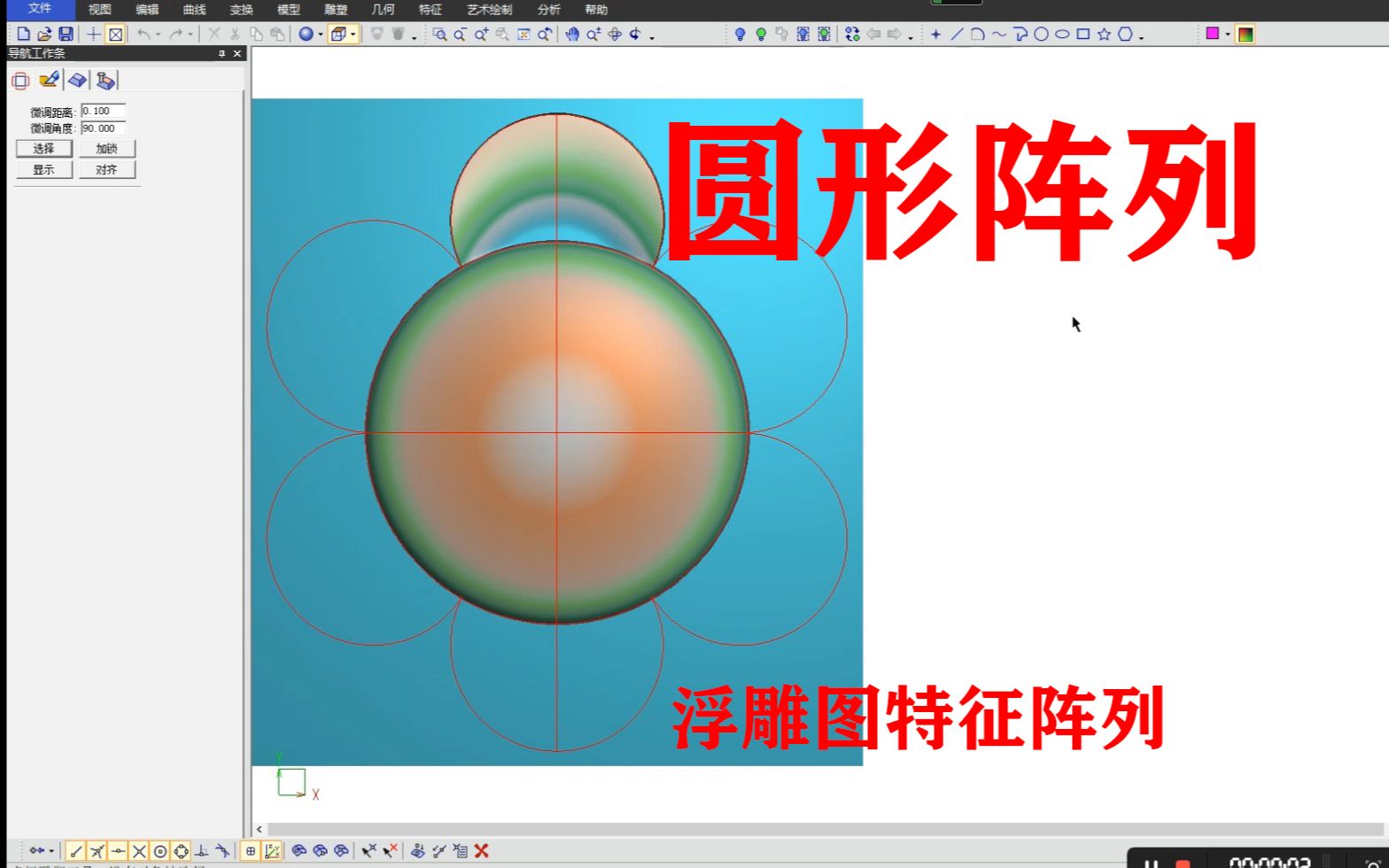Screen dimensions: 1389x868
Task: Expand the redo history arrow
Action: [x=190, y=35]
